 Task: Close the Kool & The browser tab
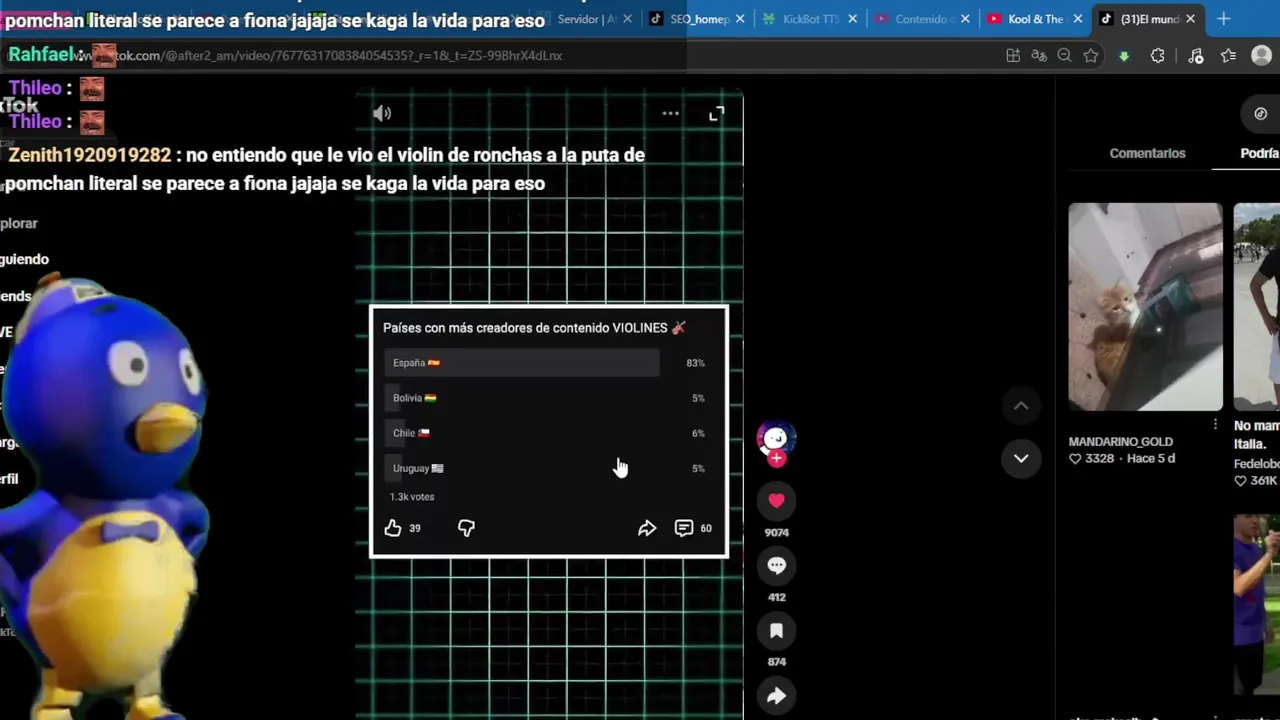pyautogui.click(x=1078, y=19)
